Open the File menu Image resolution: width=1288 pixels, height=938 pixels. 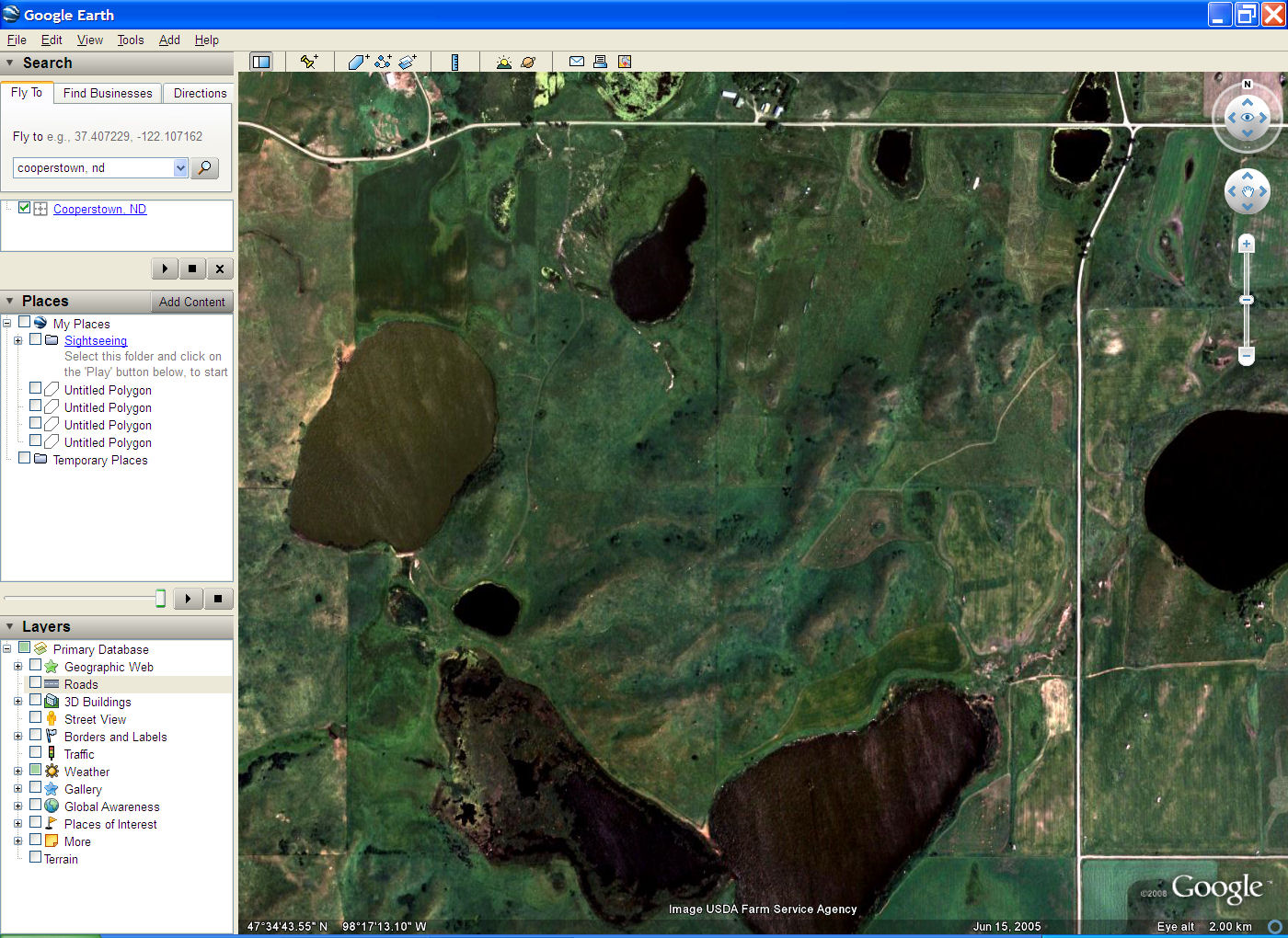click(x=17, y=40)
